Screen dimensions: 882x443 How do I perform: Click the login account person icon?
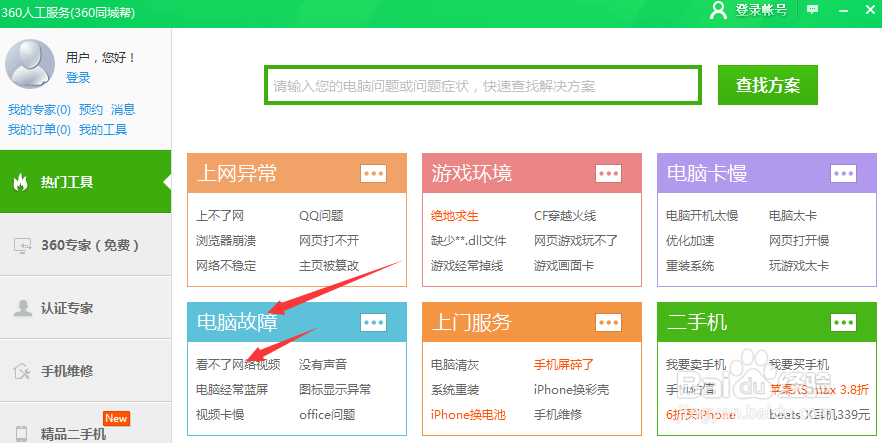point(718,10)
